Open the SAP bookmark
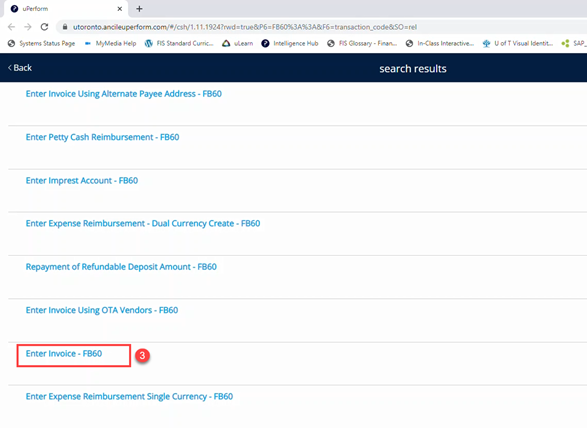Viewport: 587px width, 428px height. (574, 43)
